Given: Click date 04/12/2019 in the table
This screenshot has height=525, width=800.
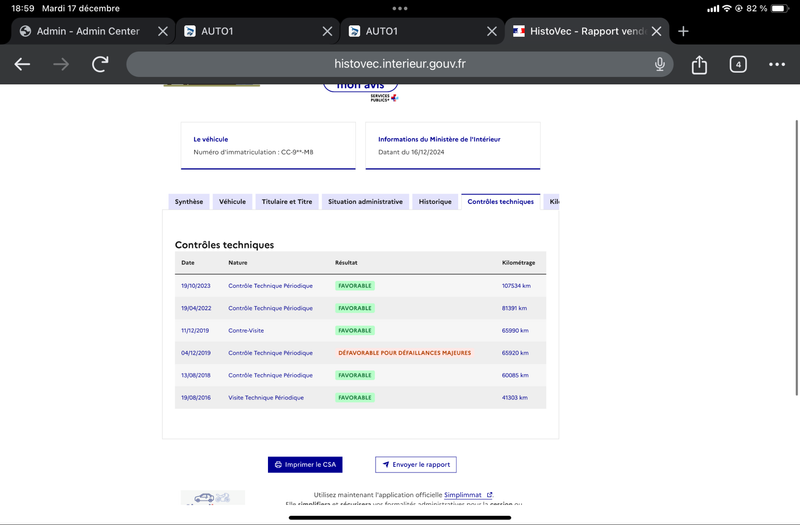Looking at the screenshot, I should pyautogui.click(x=196, y=353).
